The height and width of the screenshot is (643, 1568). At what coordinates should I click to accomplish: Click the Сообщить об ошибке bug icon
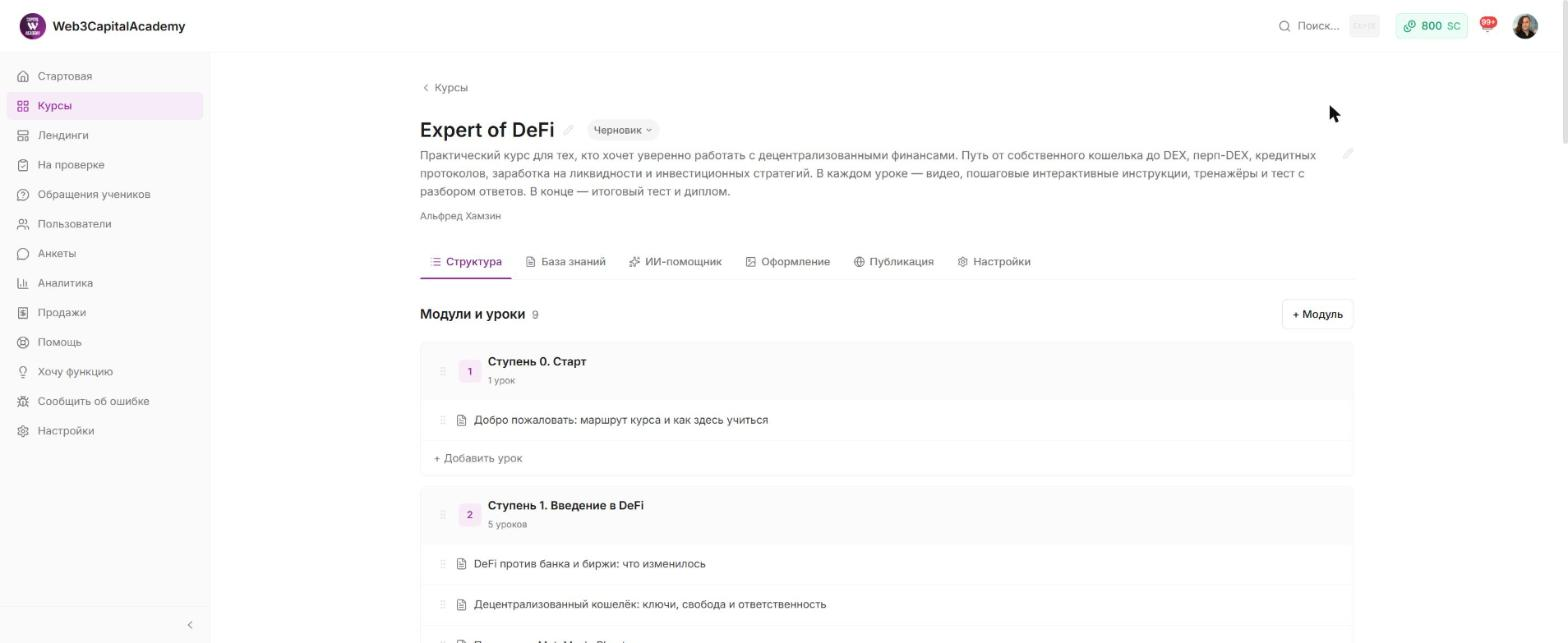tap(23, 401)
